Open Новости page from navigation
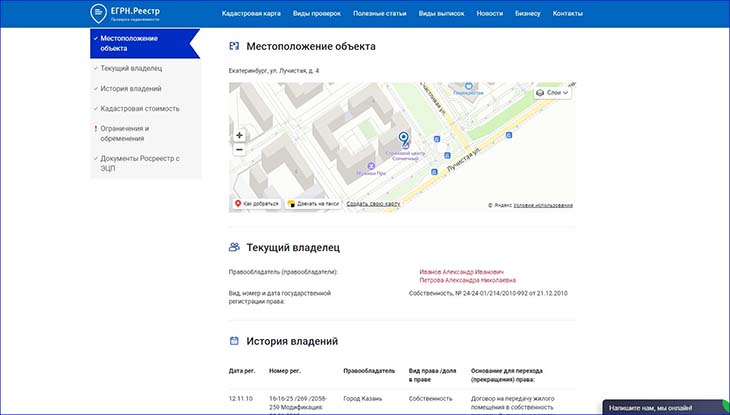The height and width of the screenshot is (415, 730). (x=489, y=14)
